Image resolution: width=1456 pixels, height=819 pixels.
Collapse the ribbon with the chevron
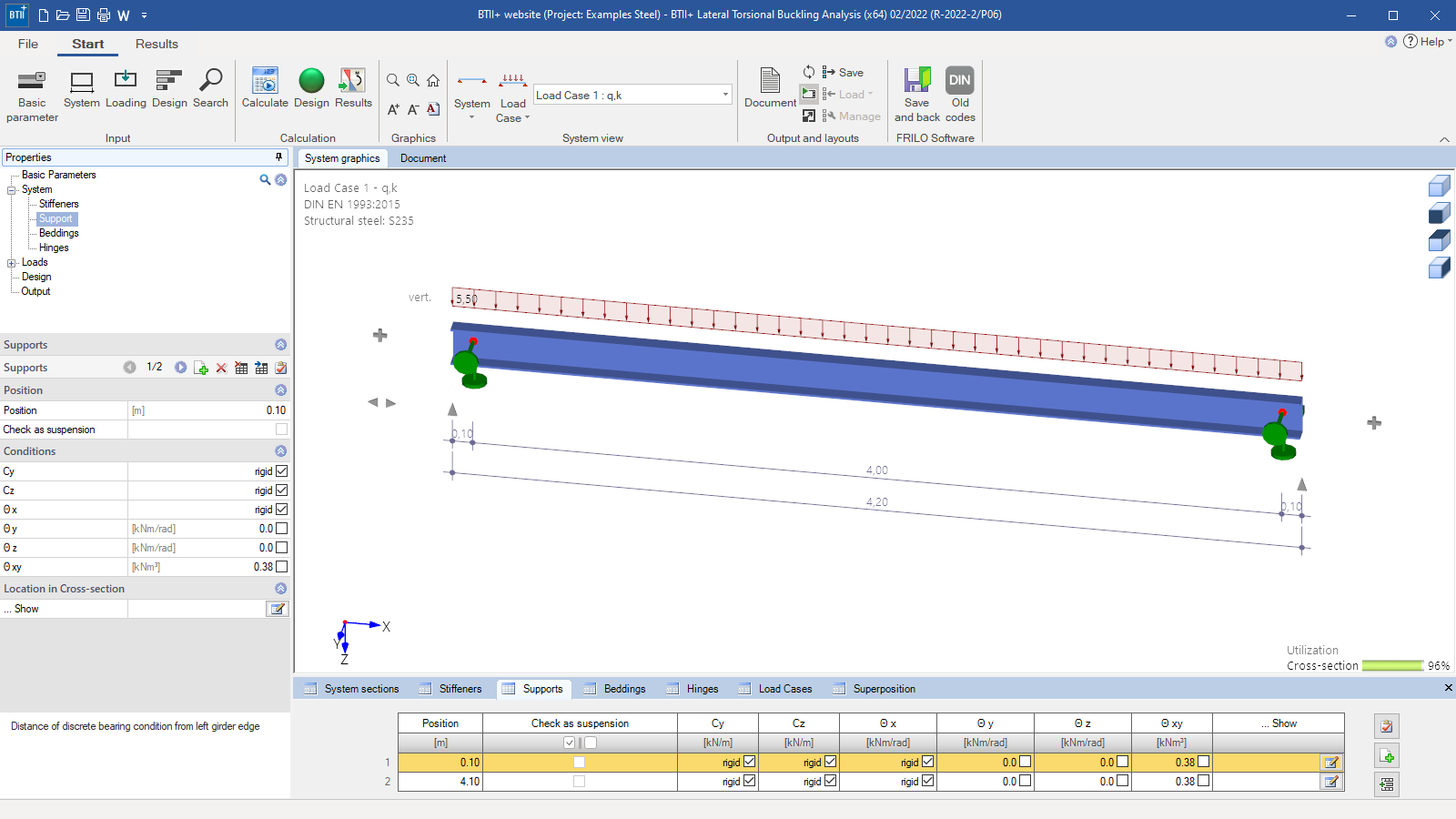1444,139
